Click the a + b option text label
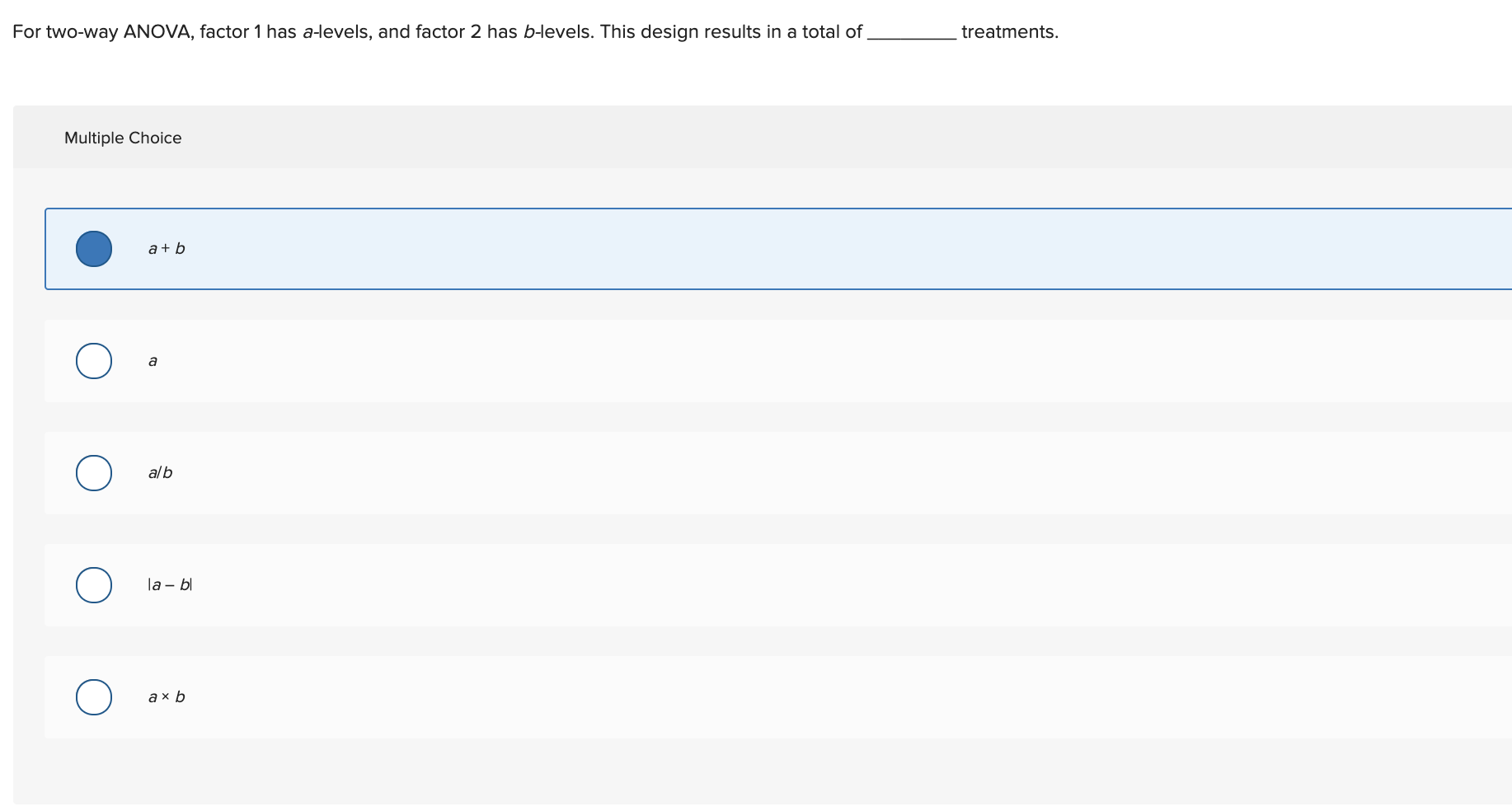The image size is (1512, 811). tap(167, 248)
